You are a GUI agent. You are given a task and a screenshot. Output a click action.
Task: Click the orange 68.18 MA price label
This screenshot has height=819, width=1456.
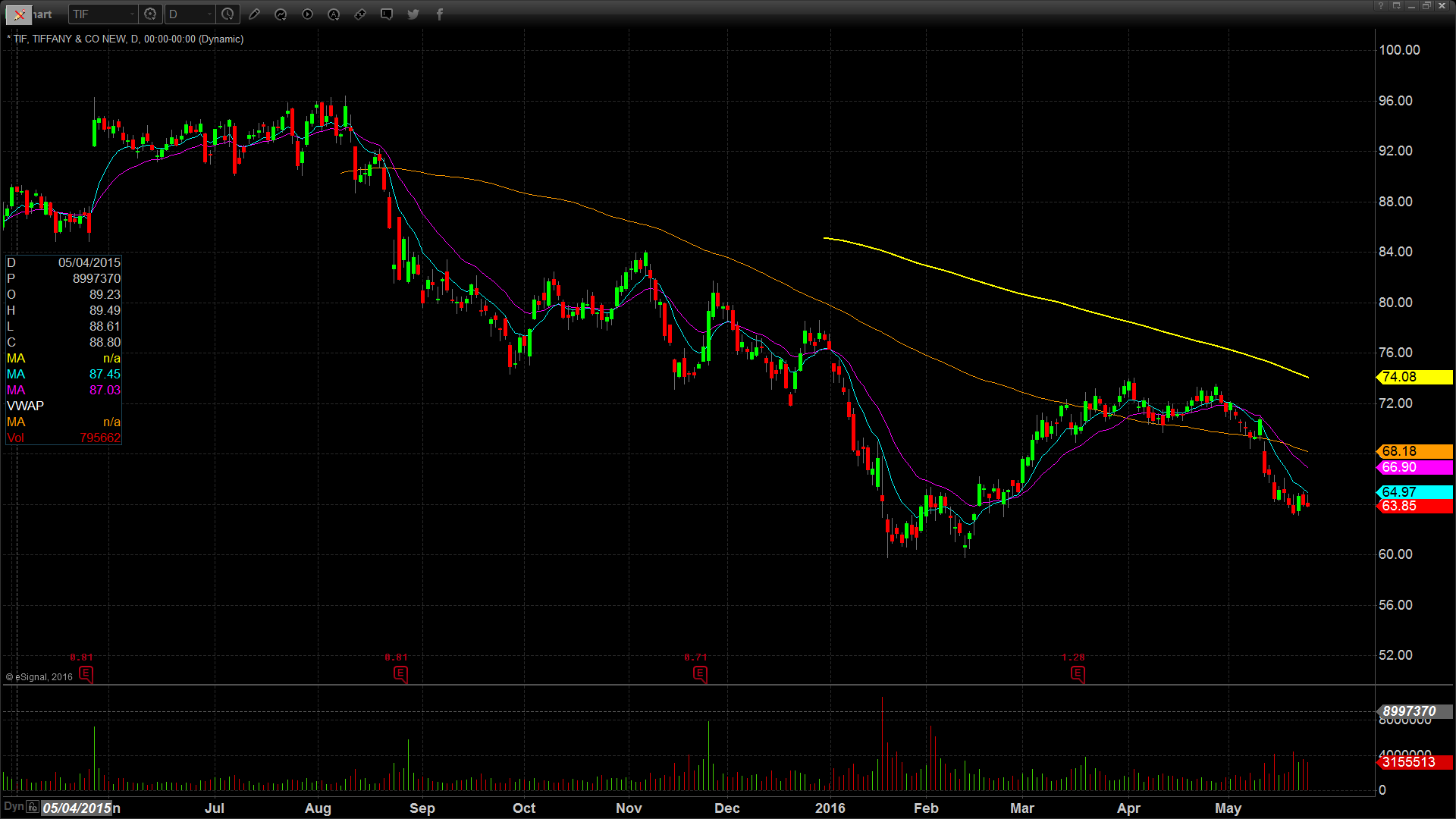(x=1414, y=451)
